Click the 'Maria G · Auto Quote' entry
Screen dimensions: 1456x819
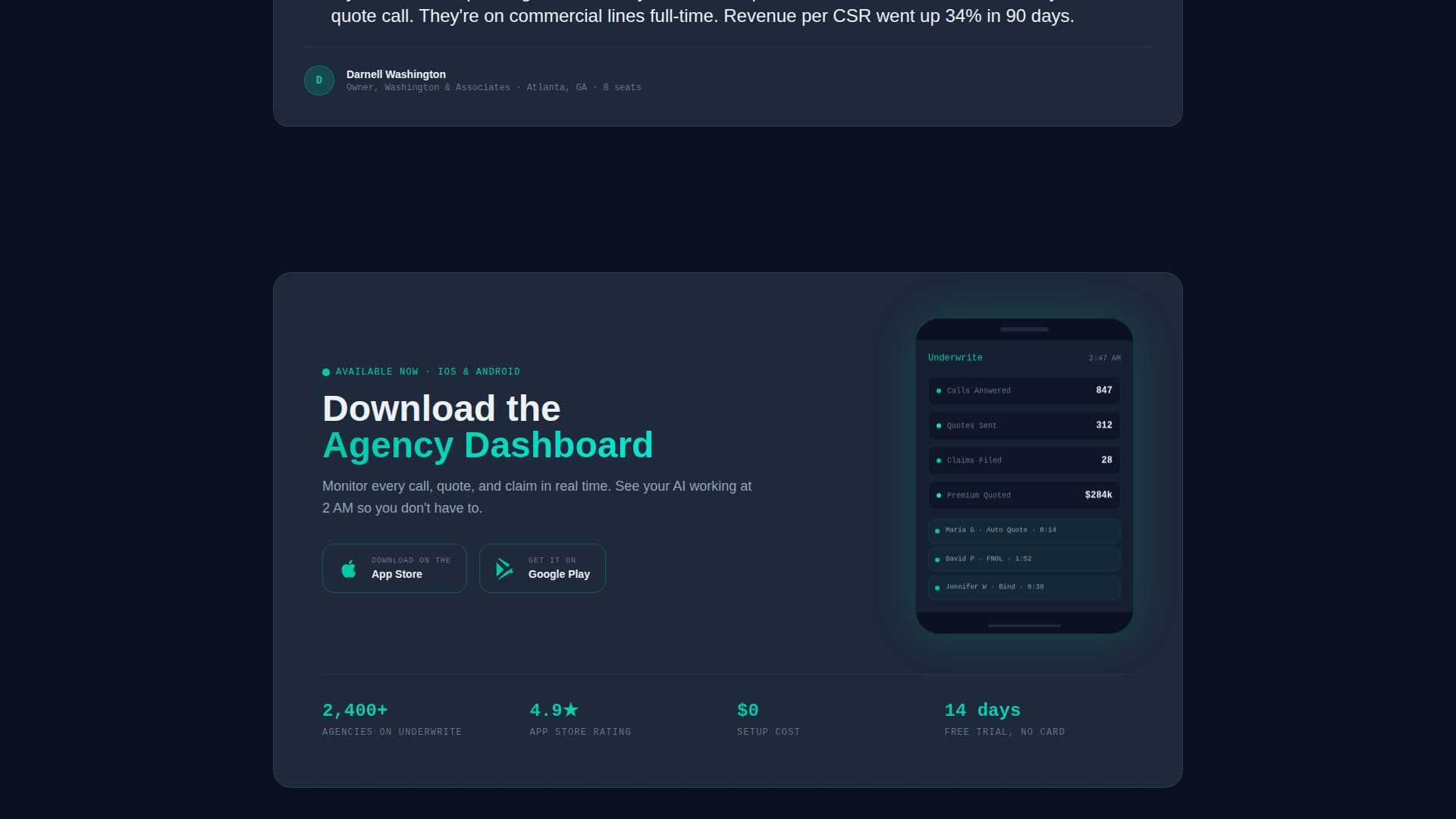1025,530
